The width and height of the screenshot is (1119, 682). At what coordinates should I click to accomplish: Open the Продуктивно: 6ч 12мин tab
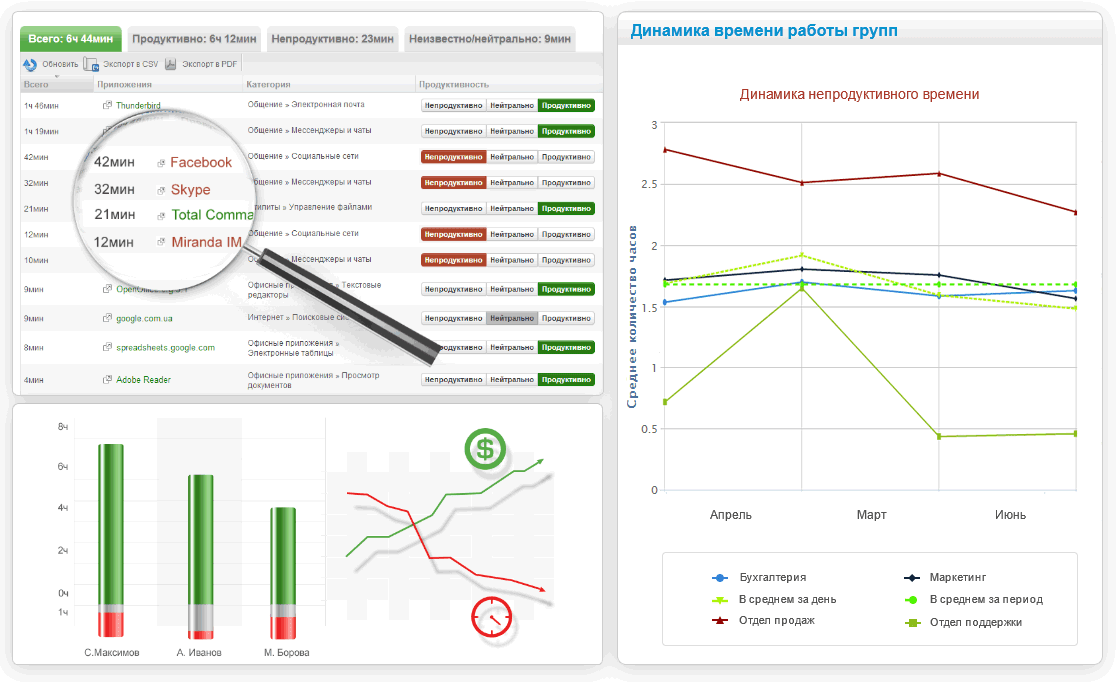pyautogui.click(x=194, y=39)
